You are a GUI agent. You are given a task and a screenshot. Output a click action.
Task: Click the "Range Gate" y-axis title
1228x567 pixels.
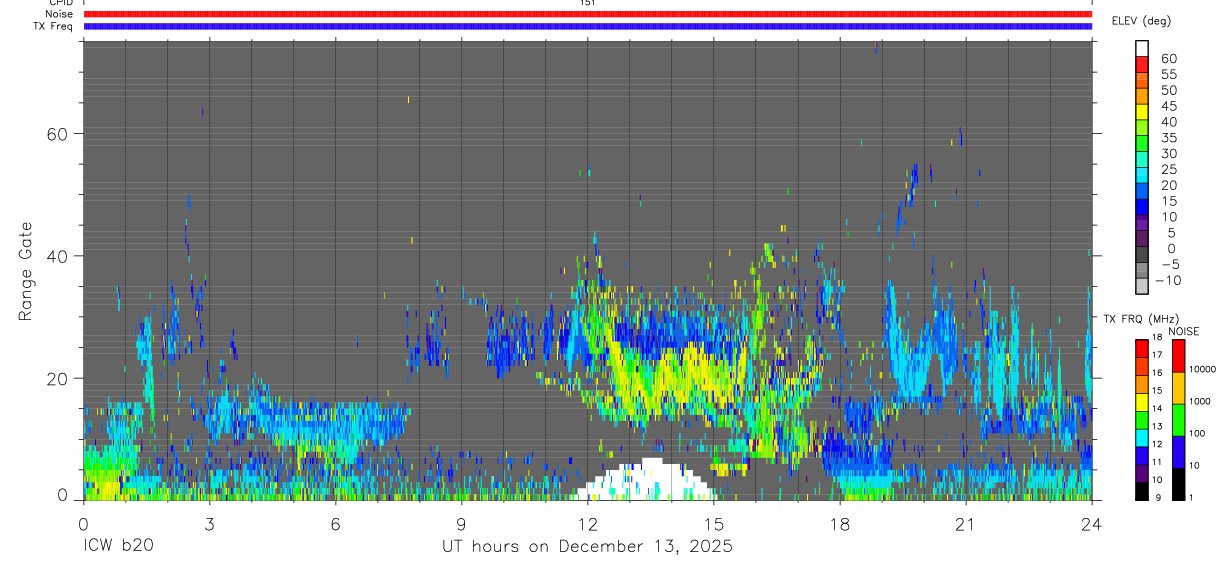click(26, 270)
